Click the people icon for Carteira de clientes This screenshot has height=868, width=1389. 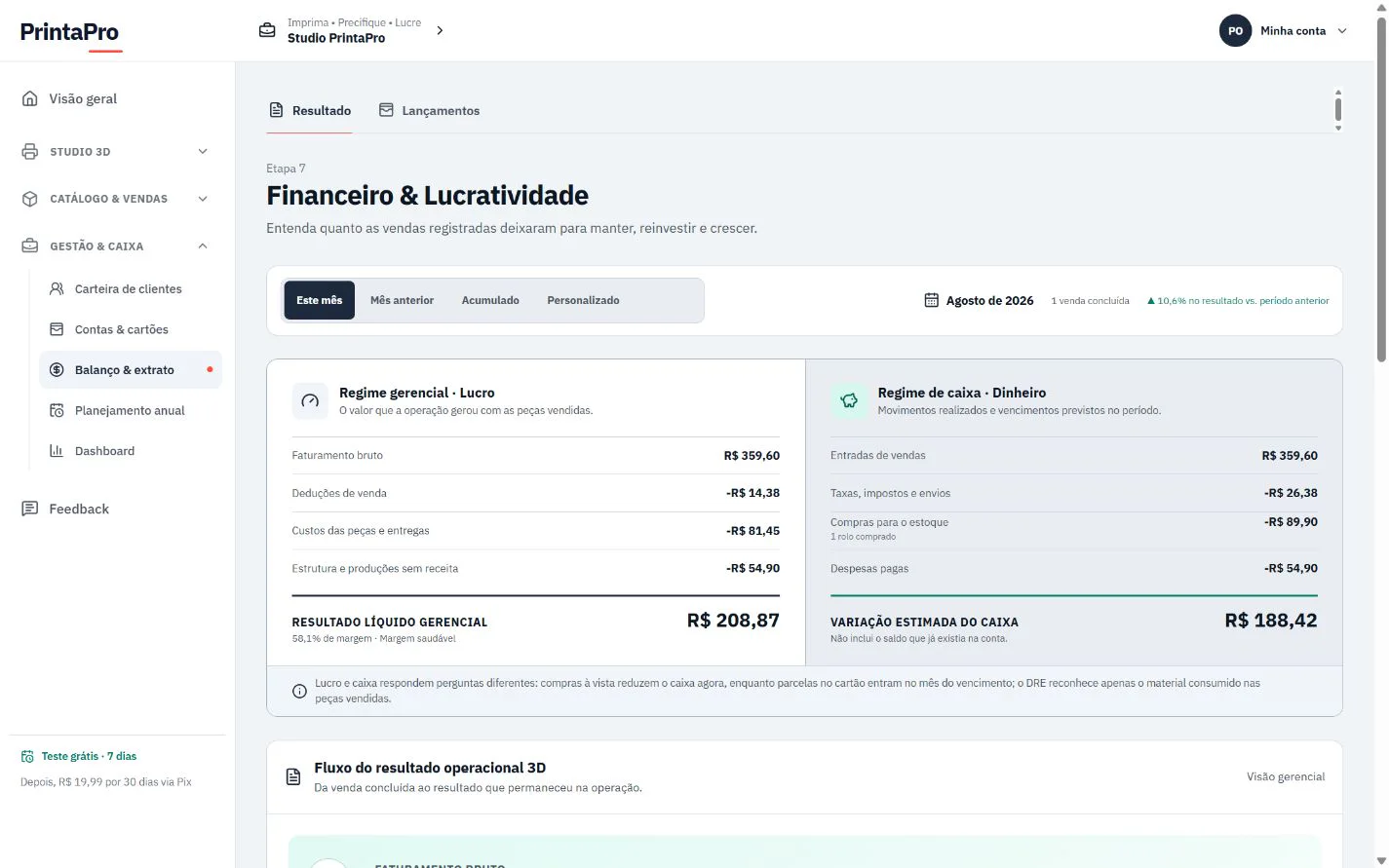(x=57, y=288)
